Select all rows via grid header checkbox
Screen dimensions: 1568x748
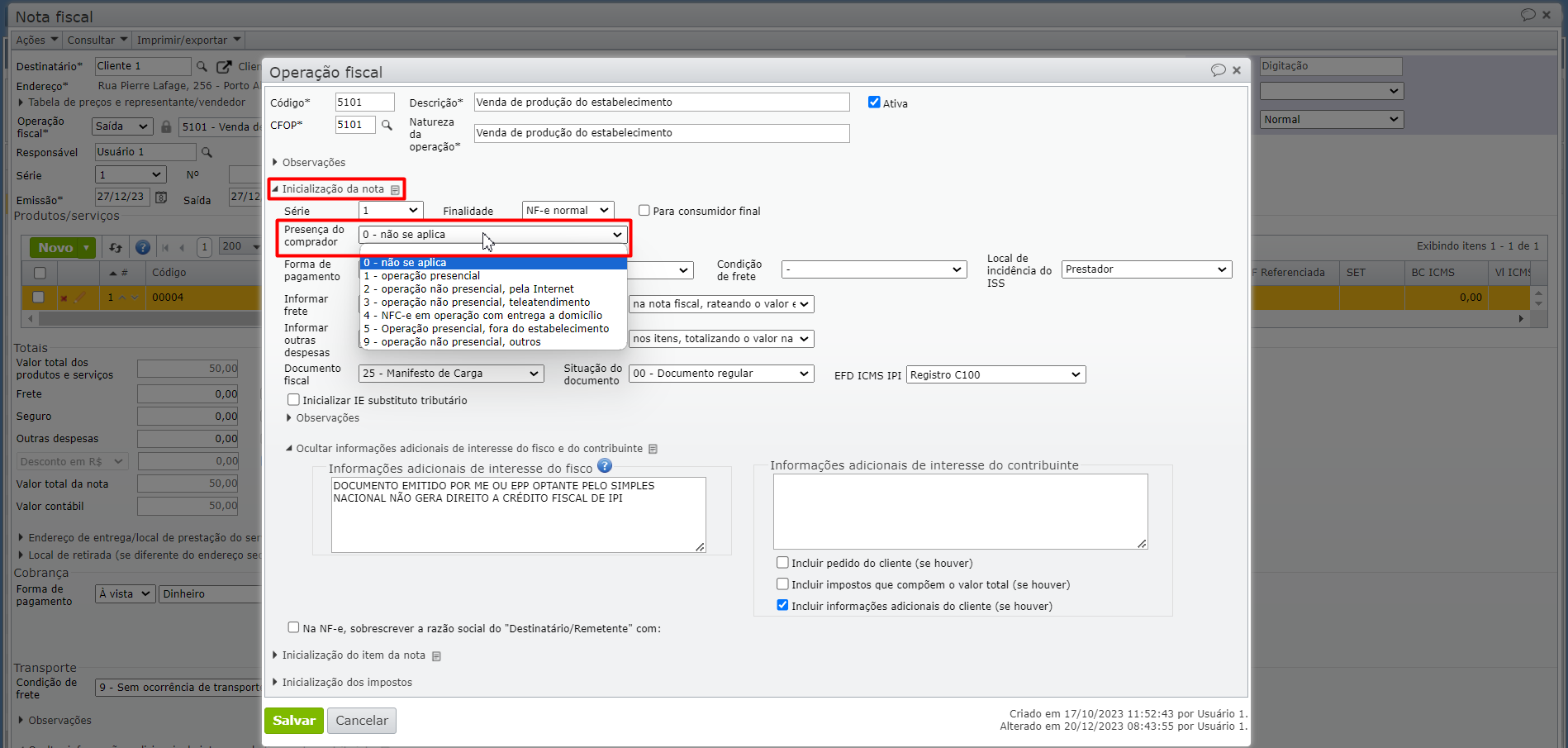pos(39,273)
